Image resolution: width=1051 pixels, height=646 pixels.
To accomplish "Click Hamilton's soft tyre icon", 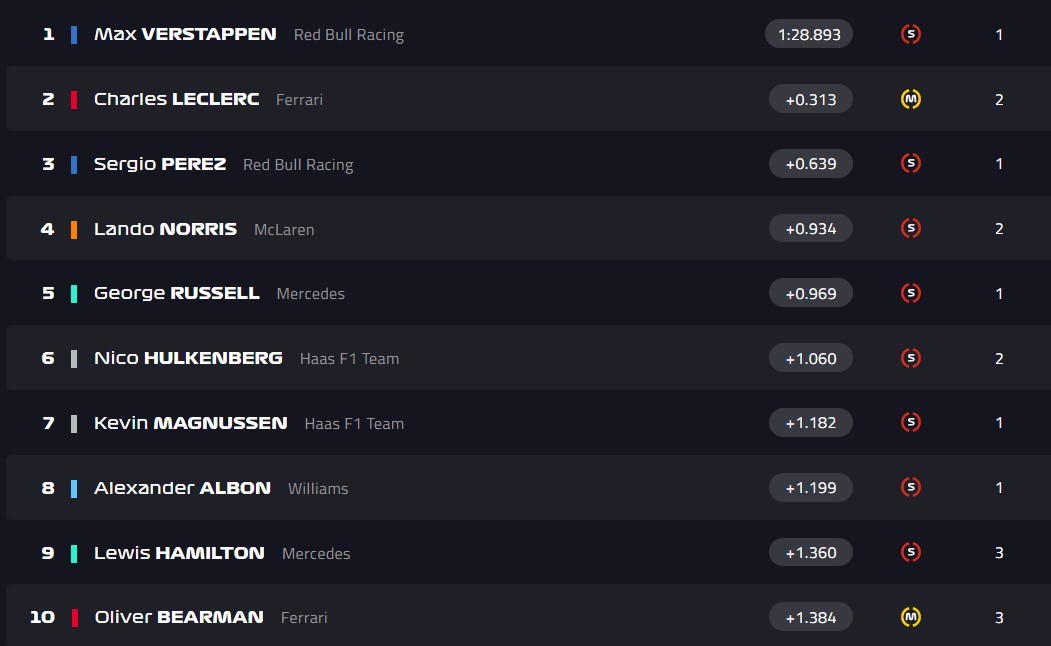I will 910,552.
